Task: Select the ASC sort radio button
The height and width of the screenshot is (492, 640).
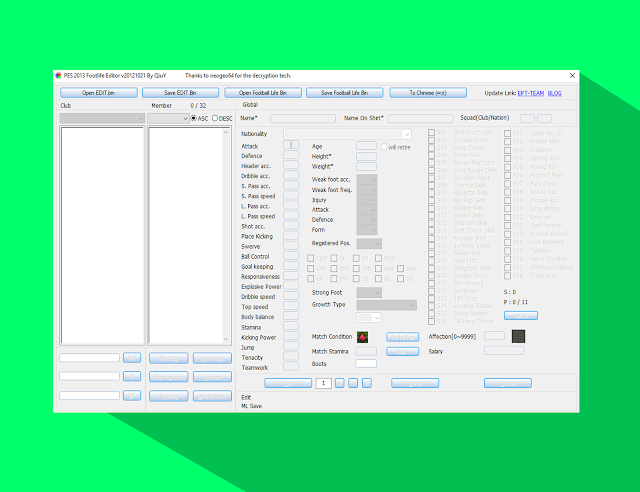Action: [194, 118]
